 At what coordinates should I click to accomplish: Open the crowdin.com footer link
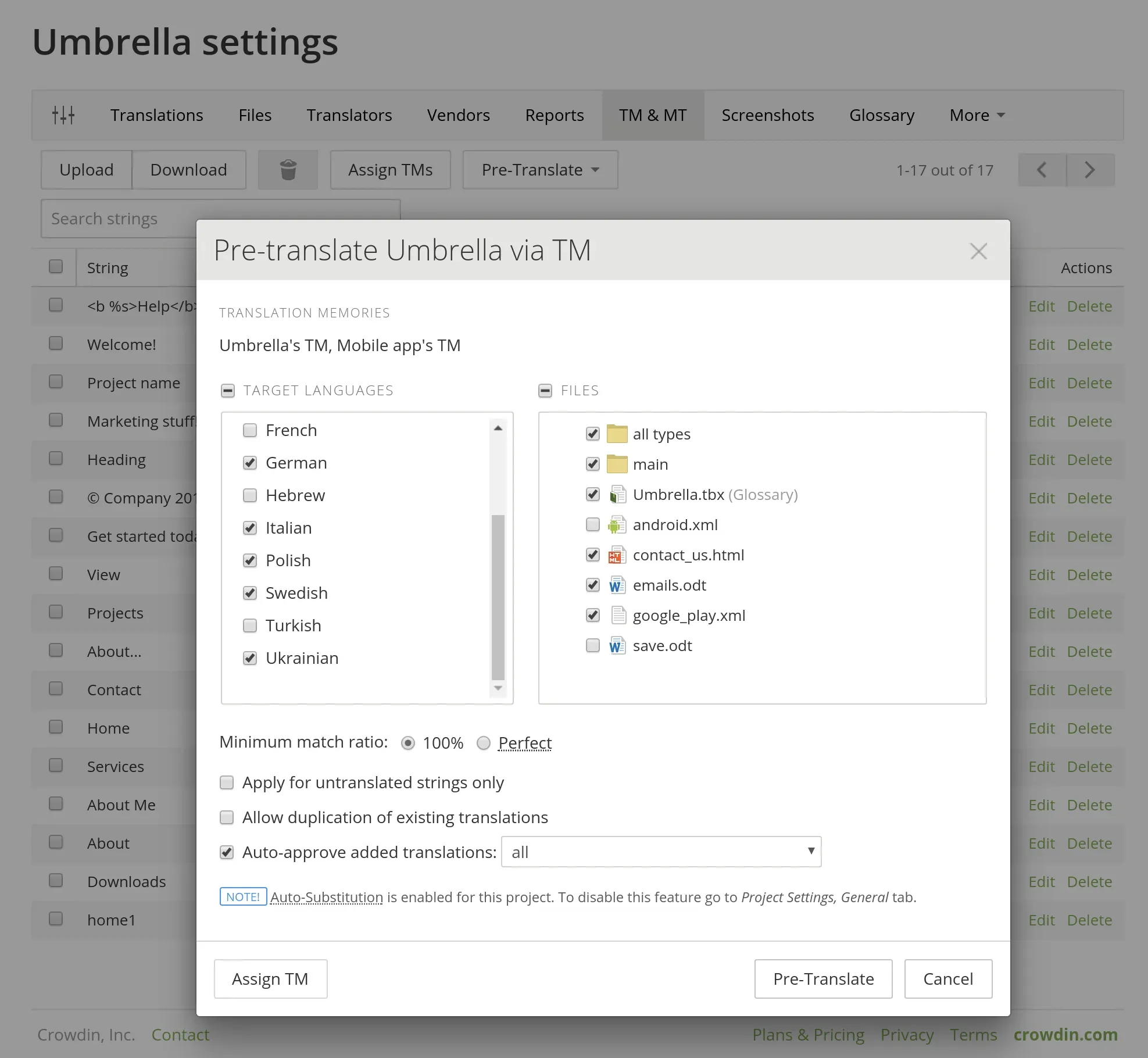click(1066, 1035)
